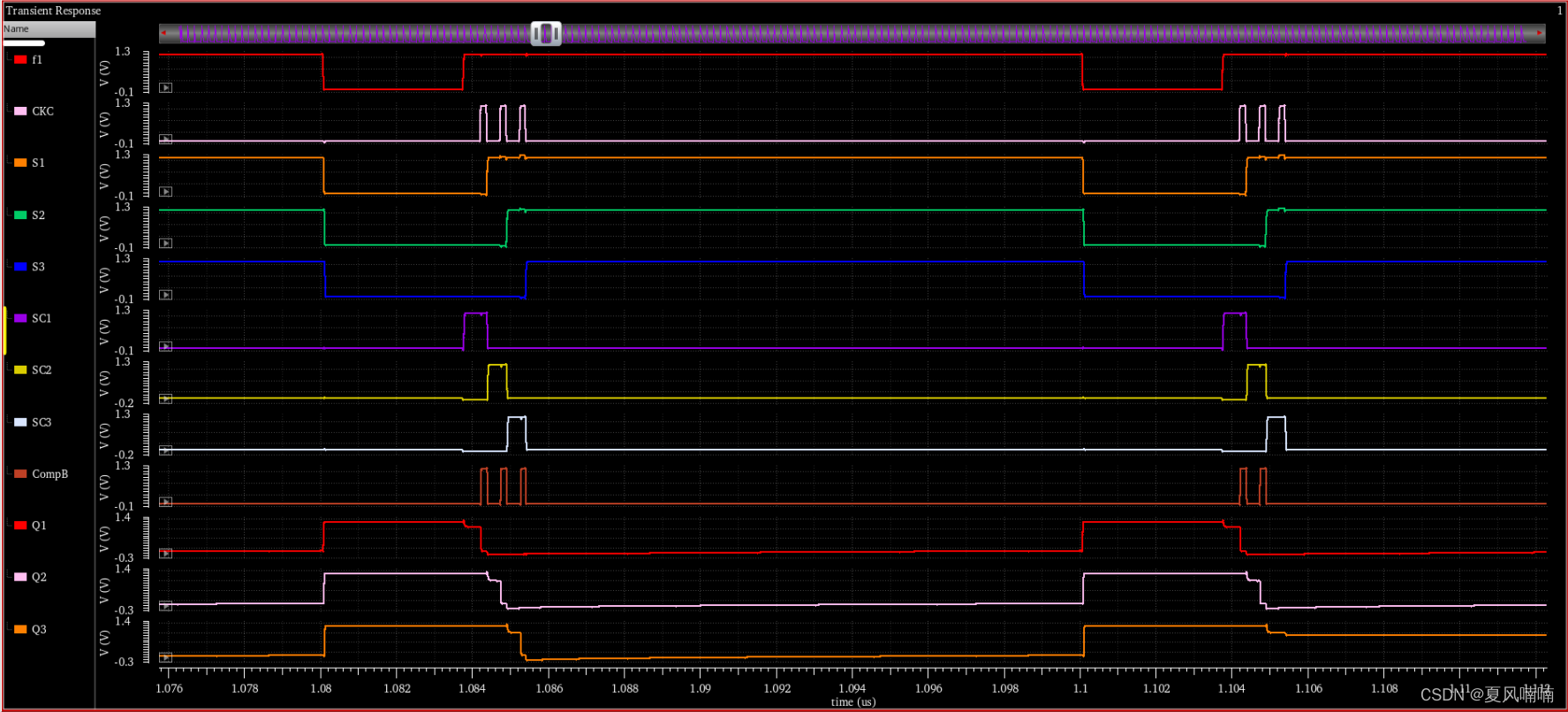Click the 1.098 tick on time axis
The height and width of the screenshot is (712, 1568).
point(1004,688)
